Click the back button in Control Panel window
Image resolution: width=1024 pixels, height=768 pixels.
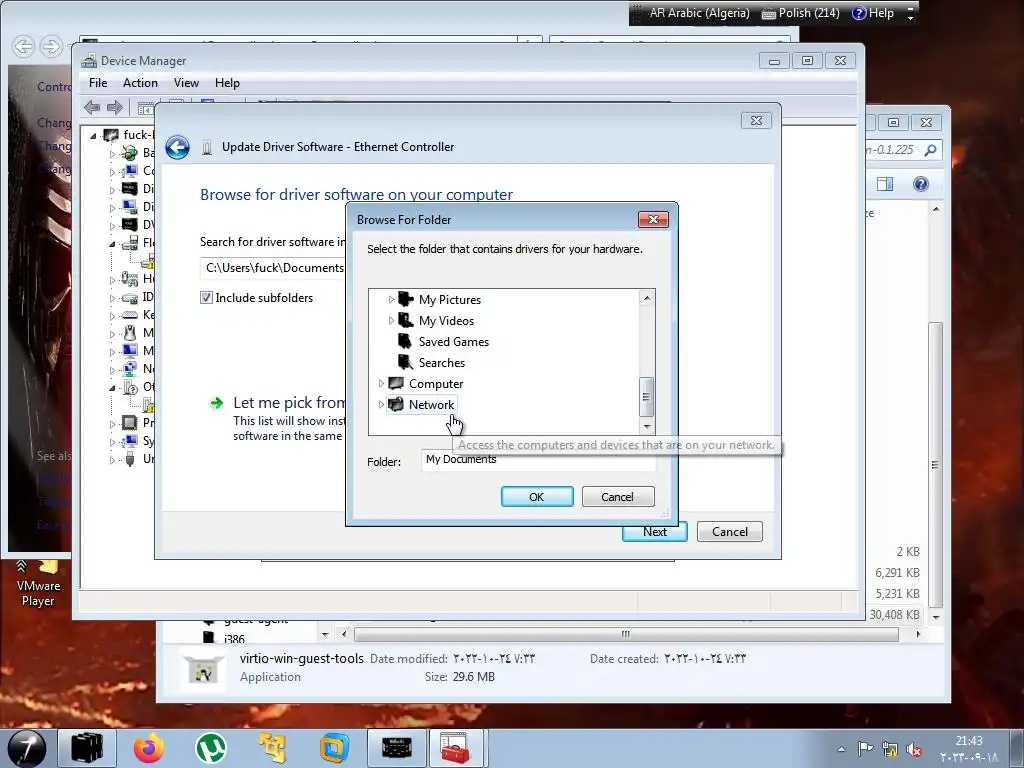pos(24,47)
